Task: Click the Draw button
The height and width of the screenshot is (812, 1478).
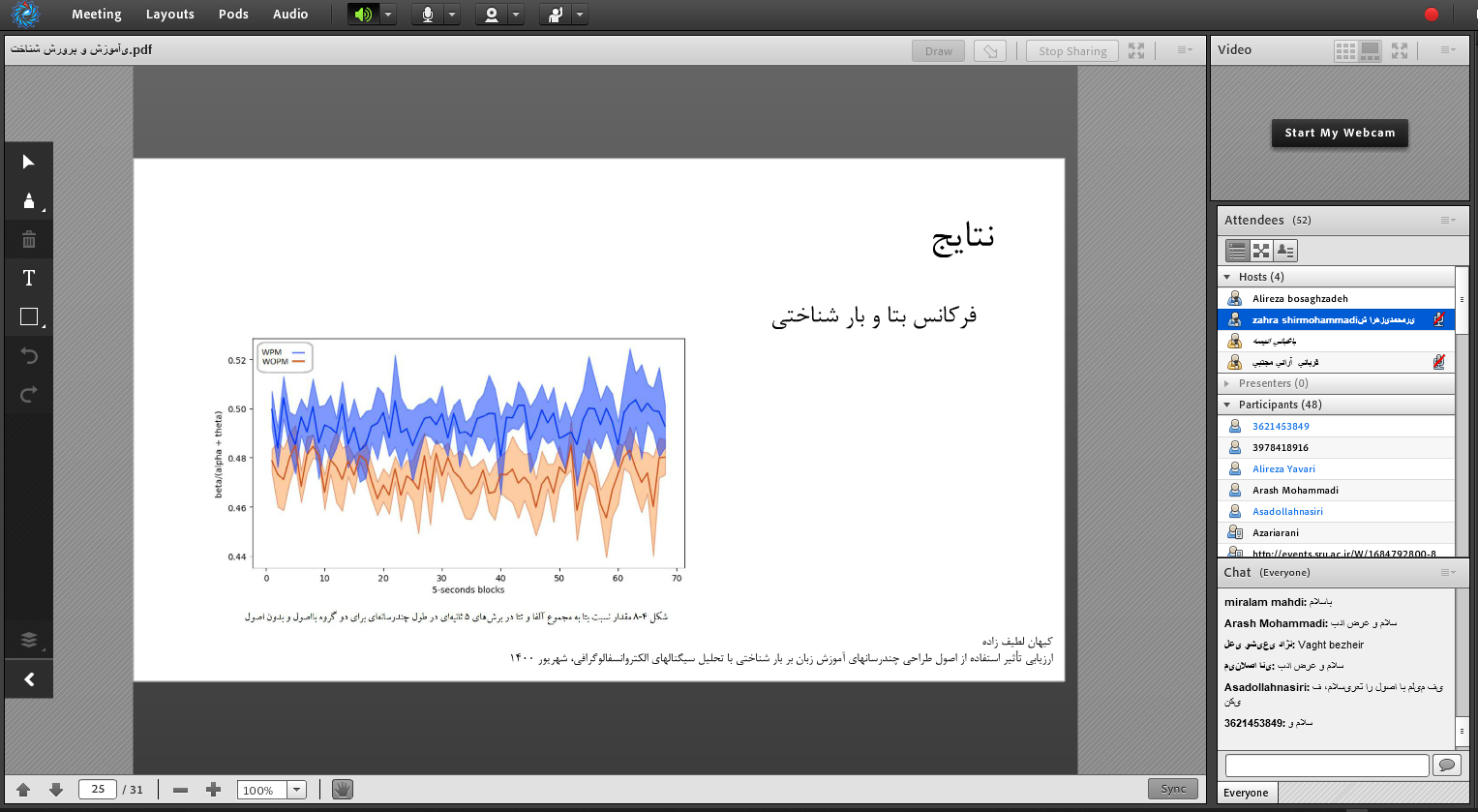Action: tap(938, 51)
